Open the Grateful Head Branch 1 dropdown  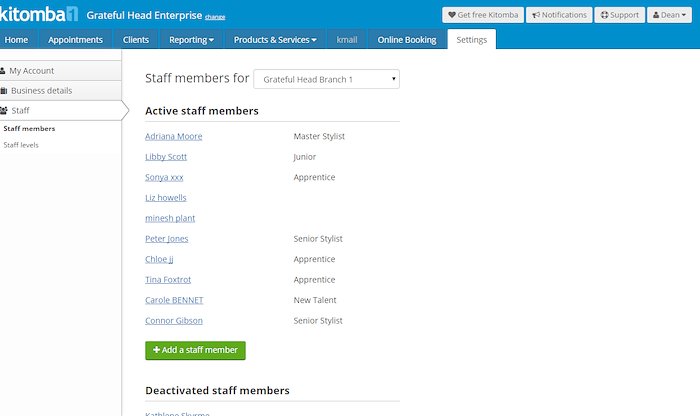[x=326, y=78]
